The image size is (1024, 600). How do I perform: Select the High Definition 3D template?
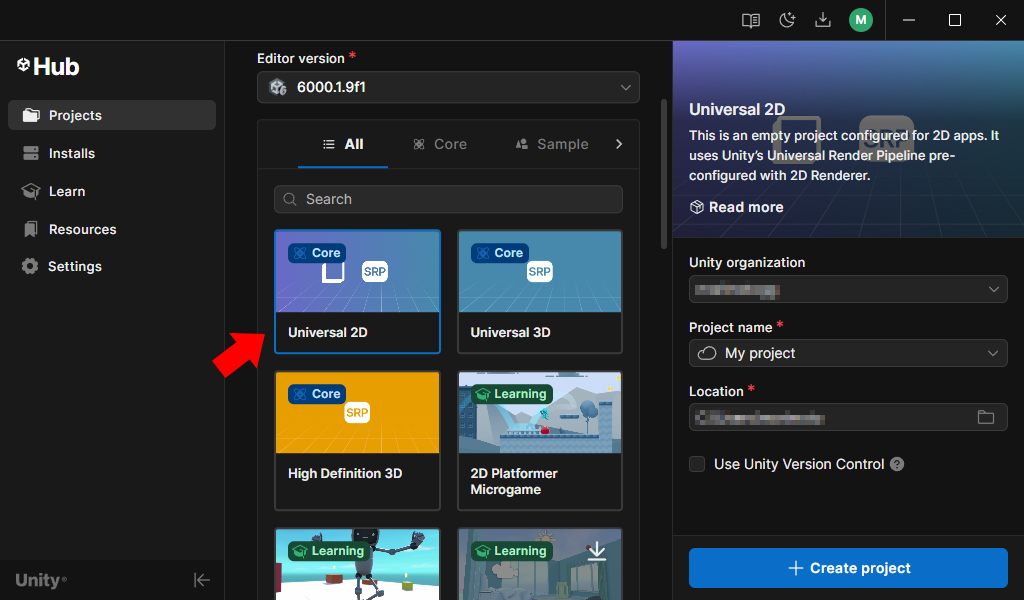[x=357, y=441]
